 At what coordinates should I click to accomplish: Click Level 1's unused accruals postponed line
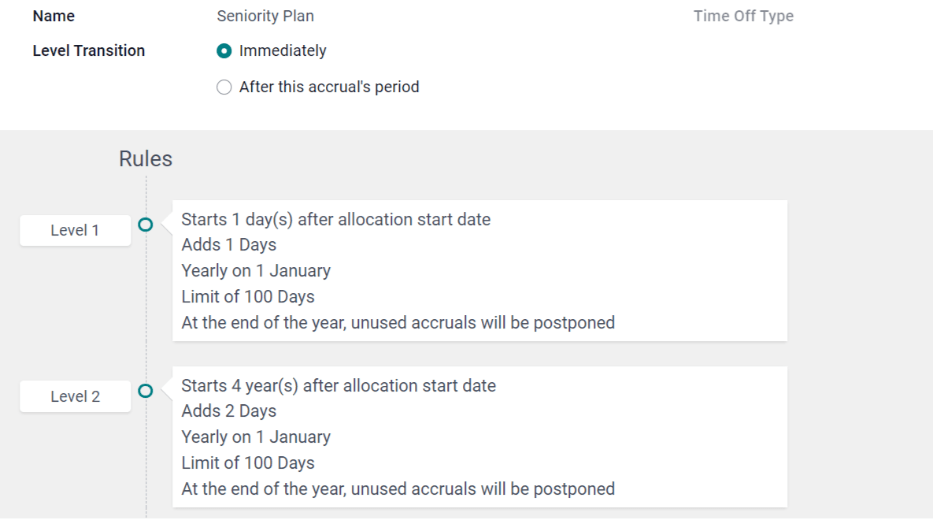pyautogui.click(x=398, y=323)
